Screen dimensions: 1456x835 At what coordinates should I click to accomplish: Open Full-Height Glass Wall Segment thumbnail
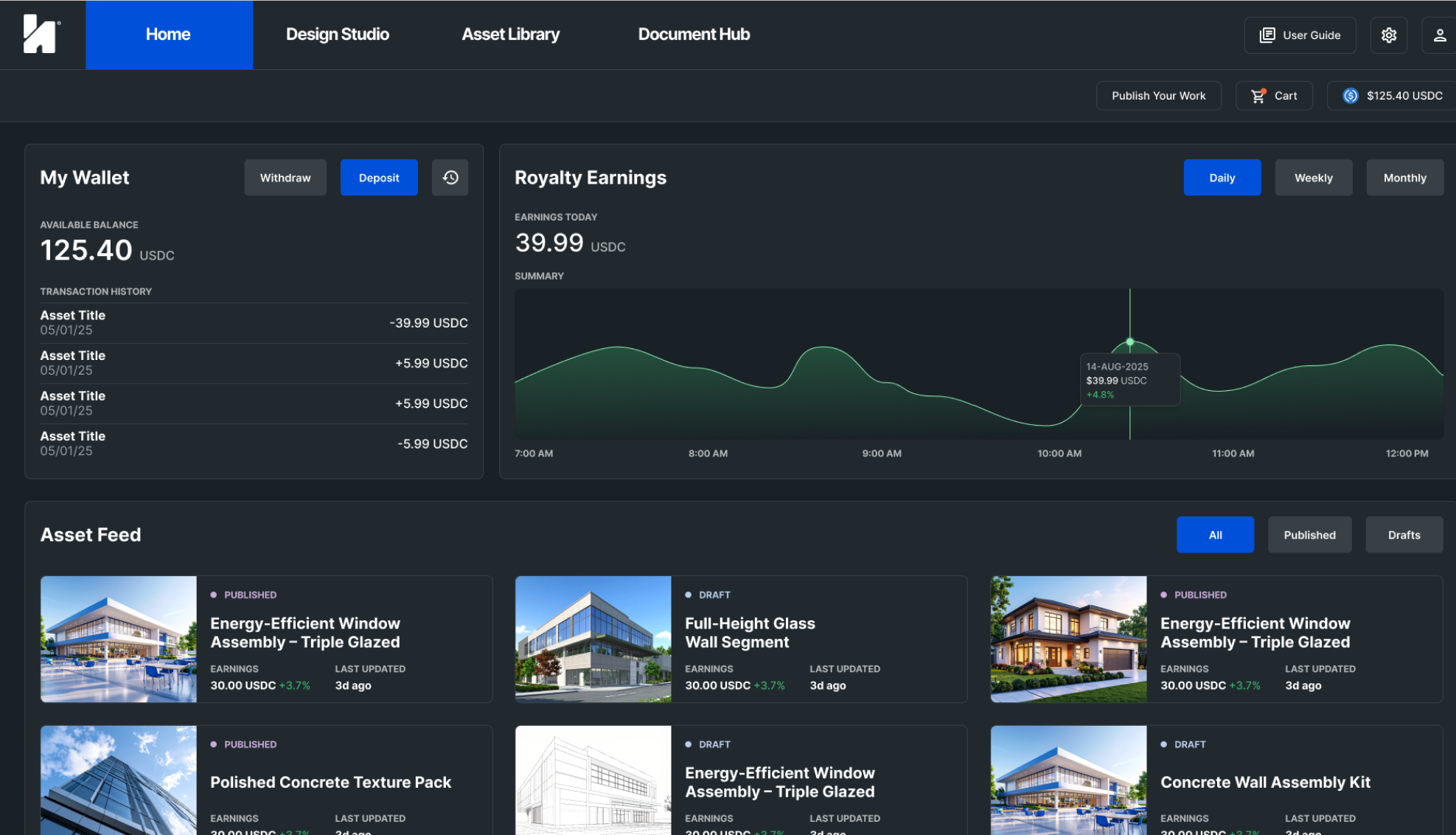click(593, 639)
